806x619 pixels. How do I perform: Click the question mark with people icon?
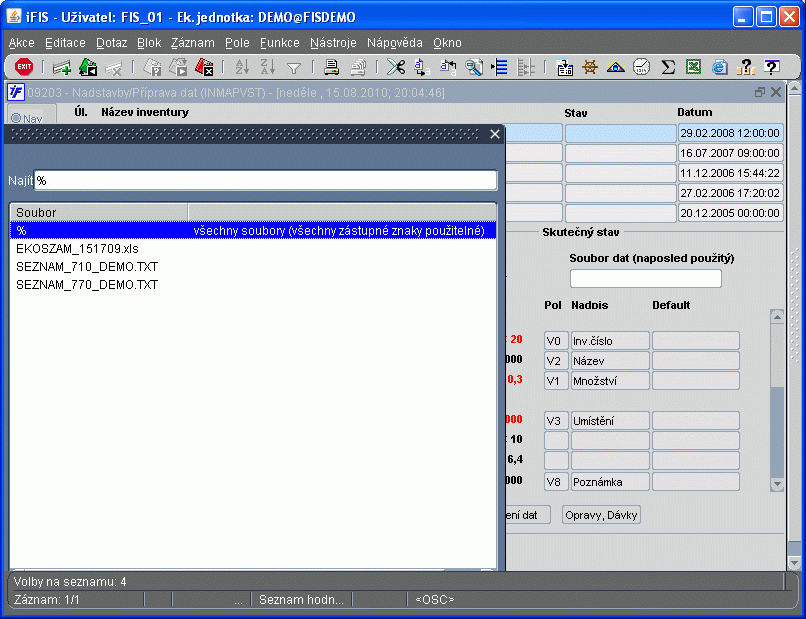pyautogui.click(x=745, y=67)
